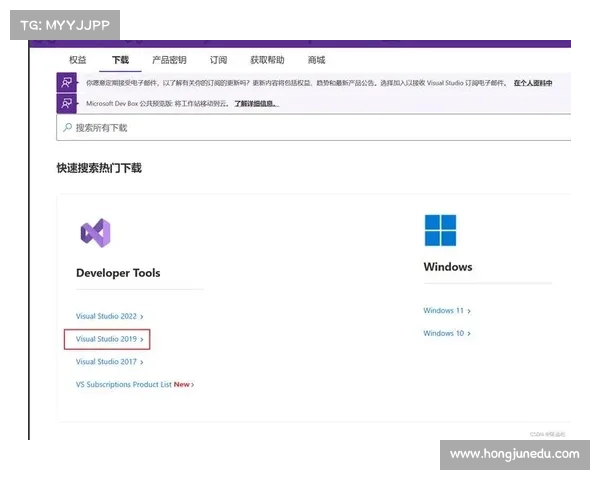Click the chevron beside Windows 11

(469, 311)
